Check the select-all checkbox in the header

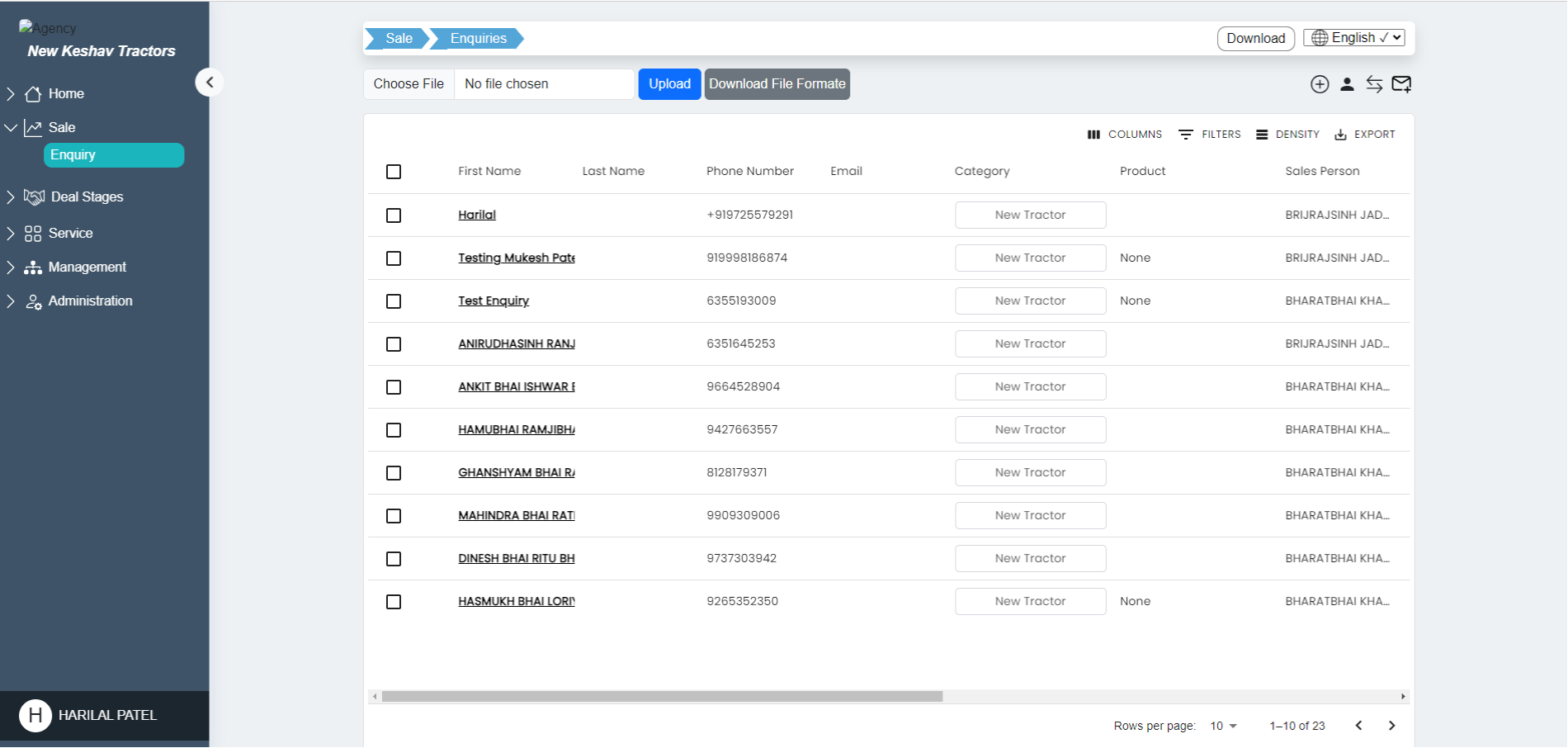click(x=394, y=171)
